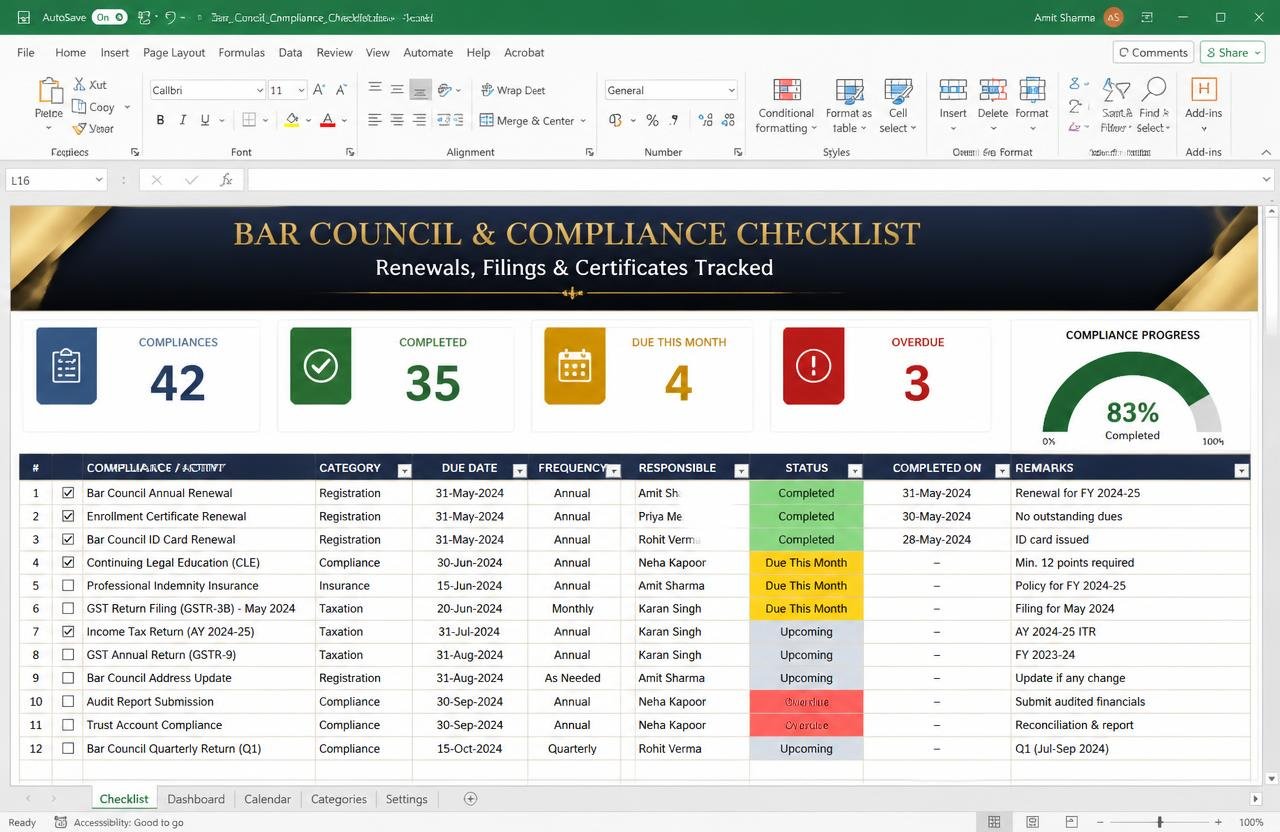Click the Delete cells icon
The image size is (1280, 832).
993,90
